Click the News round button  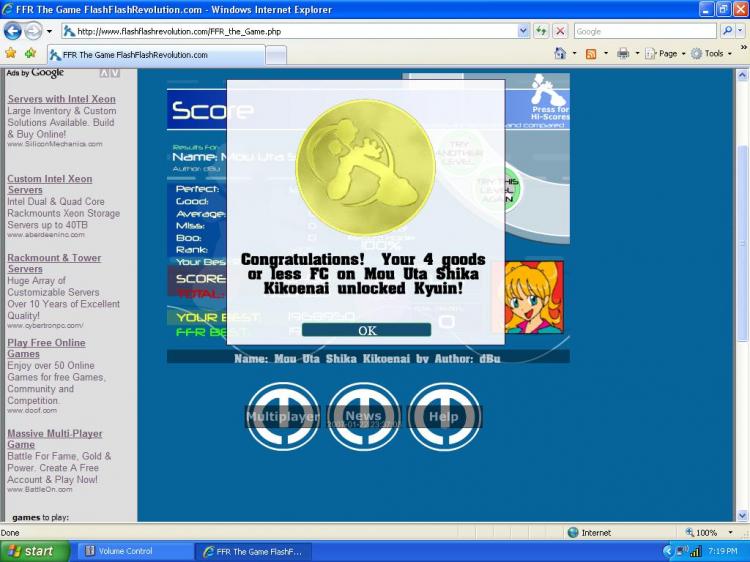pyautogui.click(x=364, y=417)
